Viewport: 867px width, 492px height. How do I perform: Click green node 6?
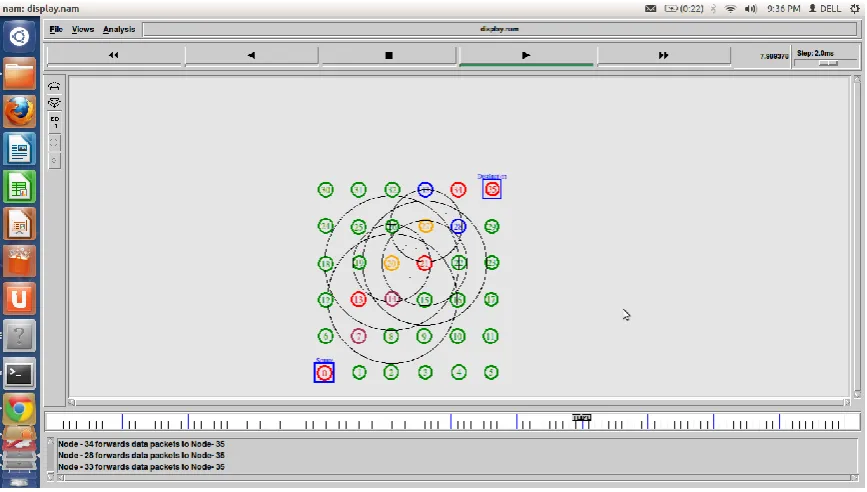tap(326, 336)
